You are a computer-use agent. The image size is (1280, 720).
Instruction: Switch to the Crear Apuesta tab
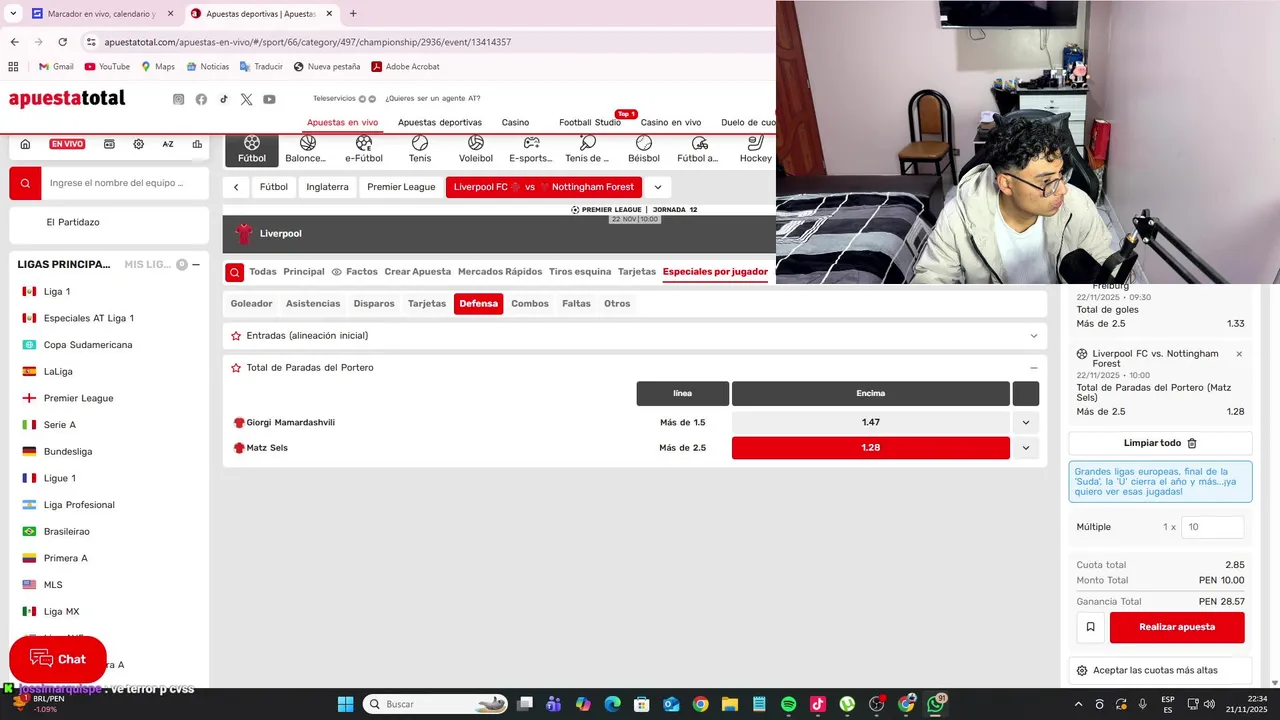tap(418, 272)
